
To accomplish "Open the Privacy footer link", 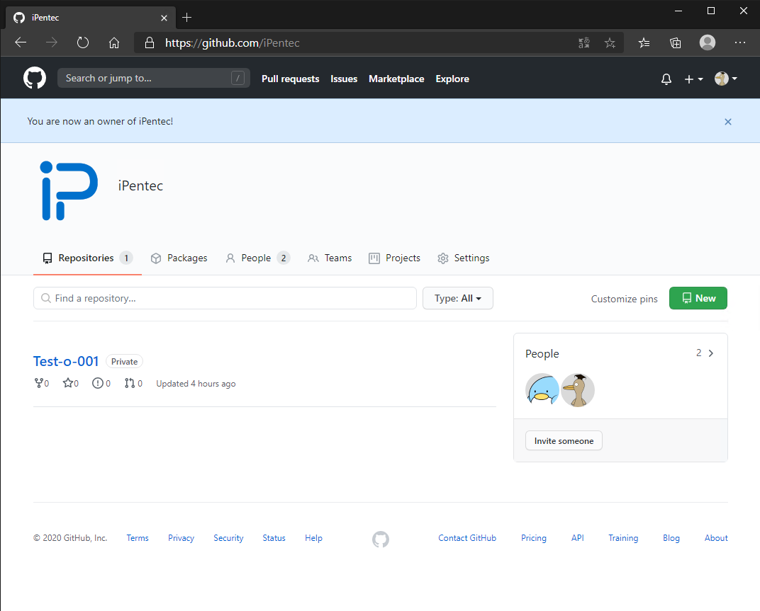I will (181, 538).
